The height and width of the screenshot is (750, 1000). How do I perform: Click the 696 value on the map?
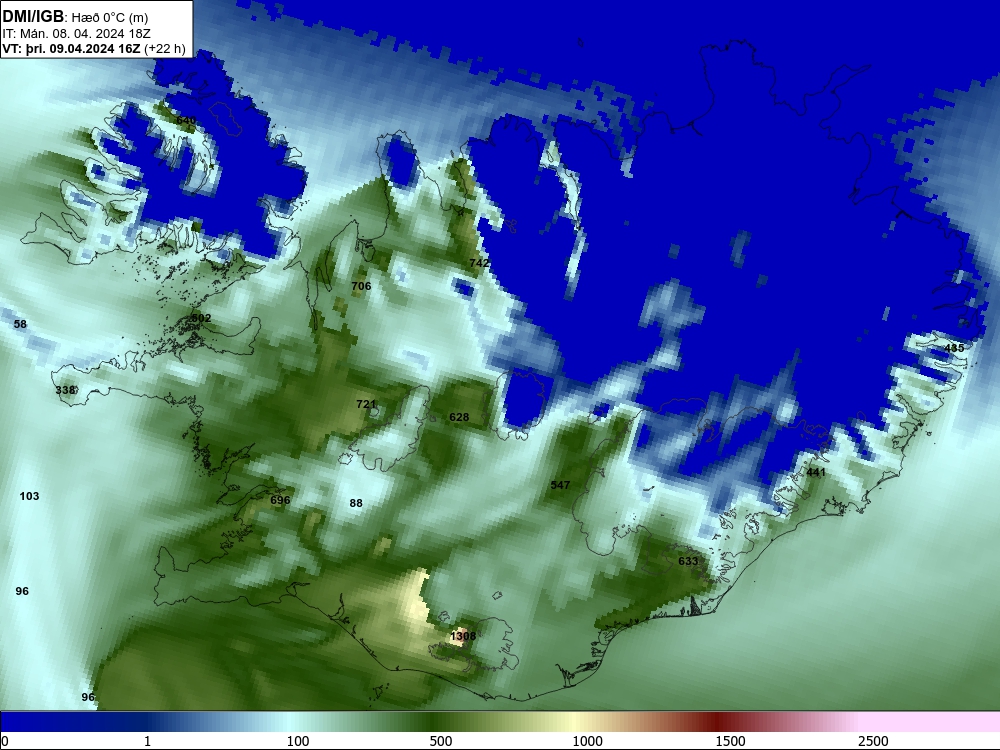coord(280,500)
